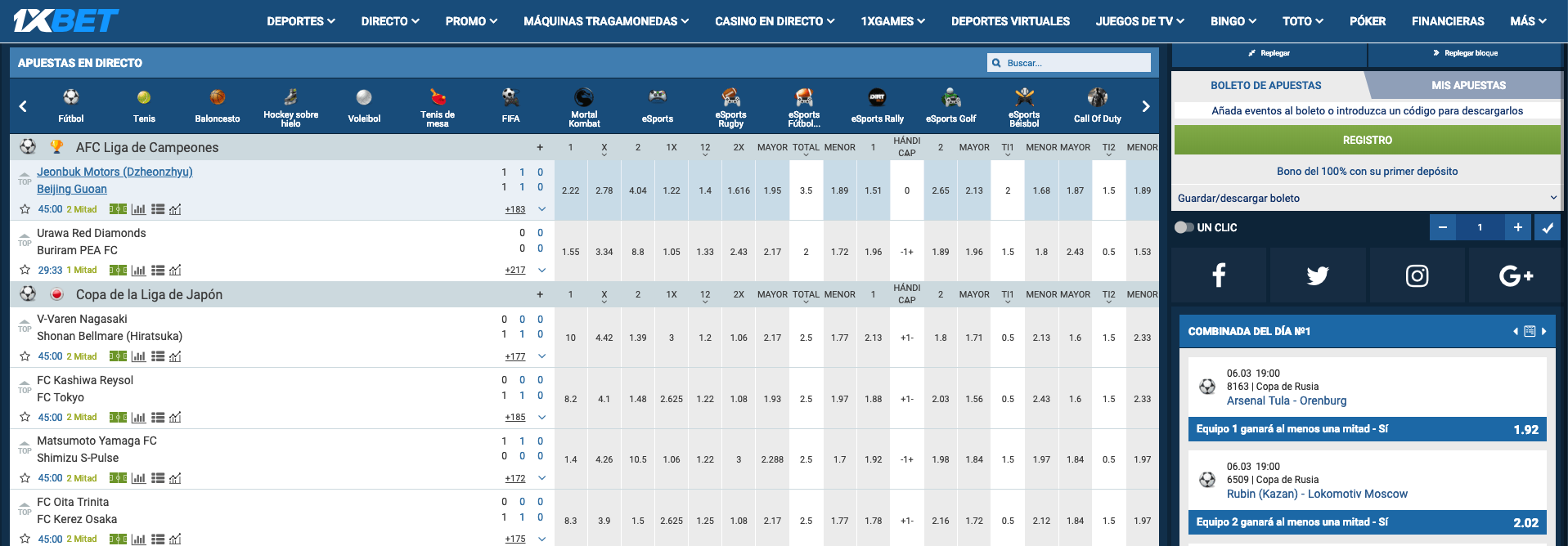Click the Replegar button
The image size is (1568, 546).
(x=1269, y=53)
